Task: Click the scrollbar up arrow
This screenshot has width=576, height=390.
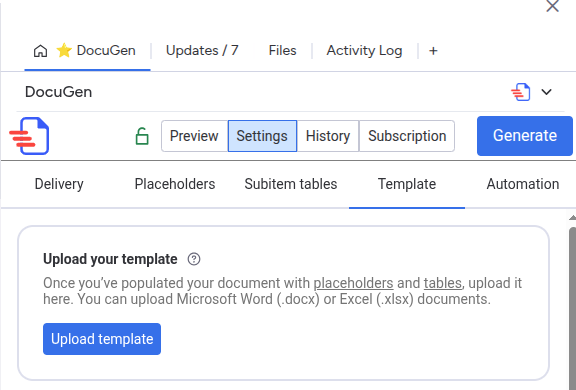Action: tap(572, 218)
